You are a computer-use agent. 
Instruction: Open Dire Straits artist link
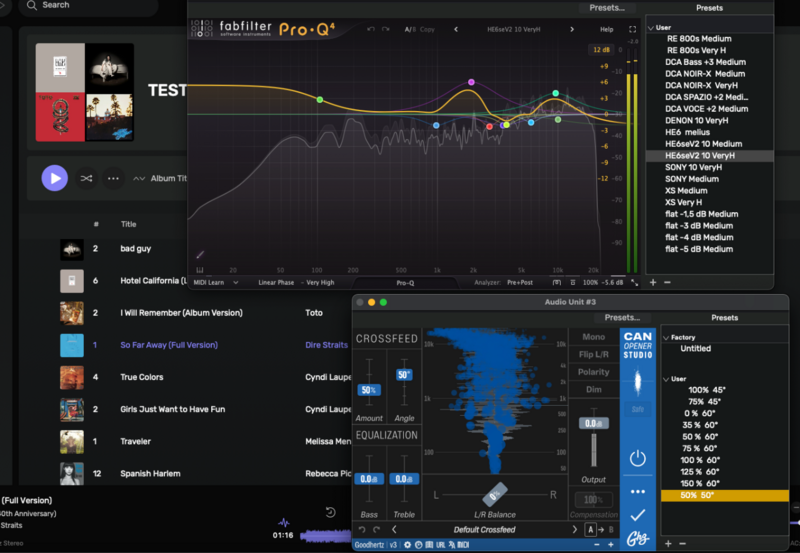click(327, 345)
